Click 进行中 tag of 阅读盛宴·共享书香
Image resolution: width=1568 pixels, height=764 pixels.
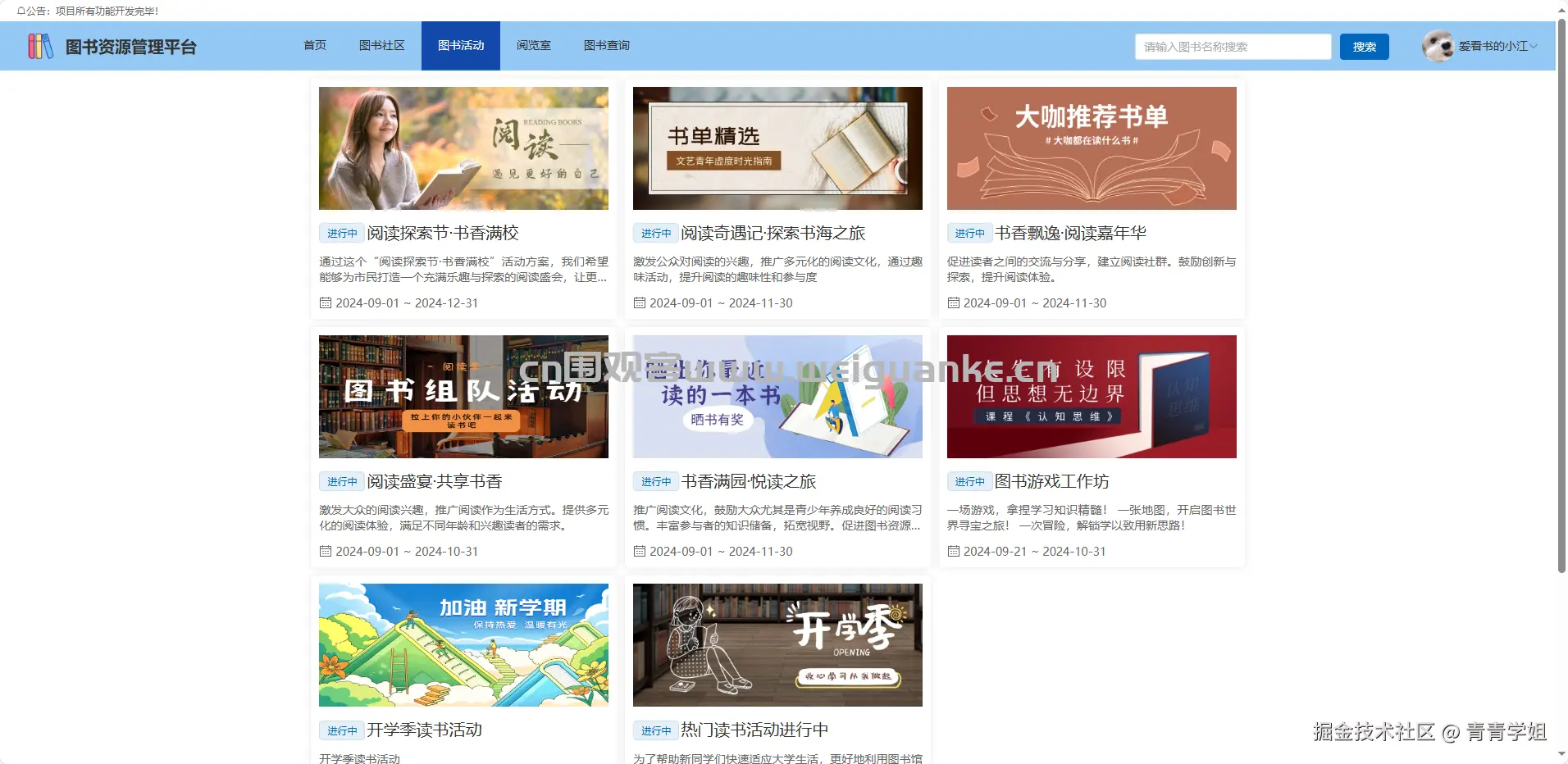(x=342, y=482)
